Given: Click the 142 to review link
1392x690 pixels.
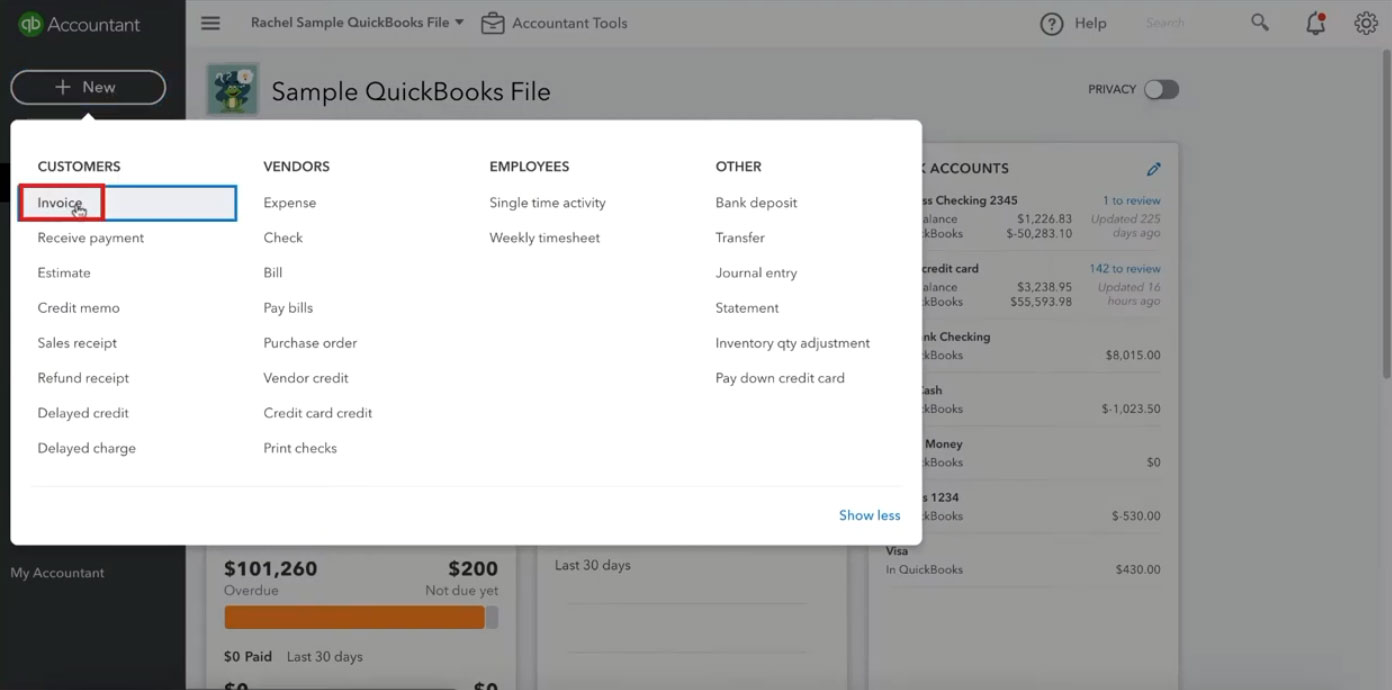Looking at the screenshot, I should [1125, 269].
